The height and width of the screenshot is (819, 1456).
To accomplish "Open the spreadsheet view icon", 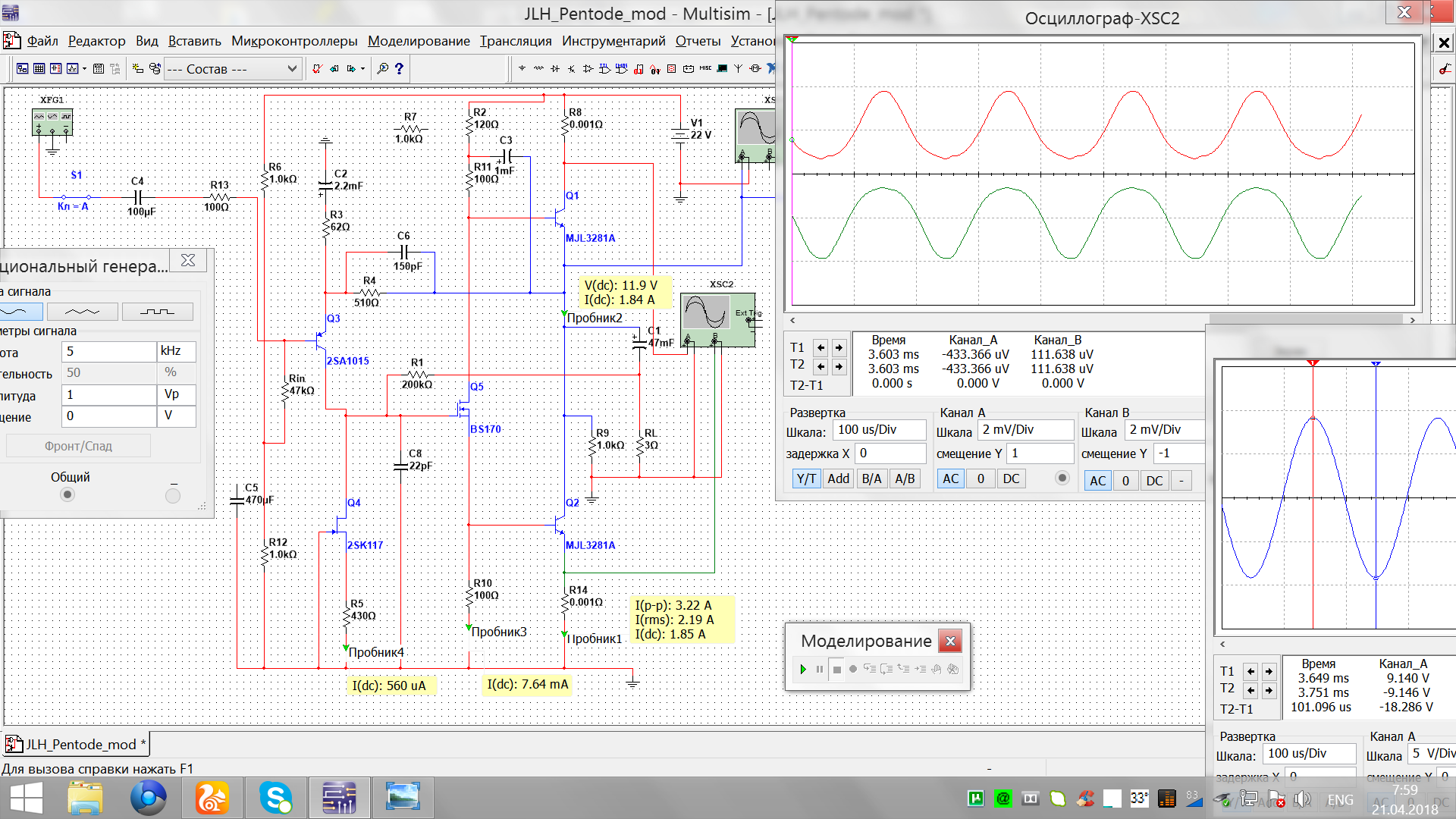I will [39, 68].
